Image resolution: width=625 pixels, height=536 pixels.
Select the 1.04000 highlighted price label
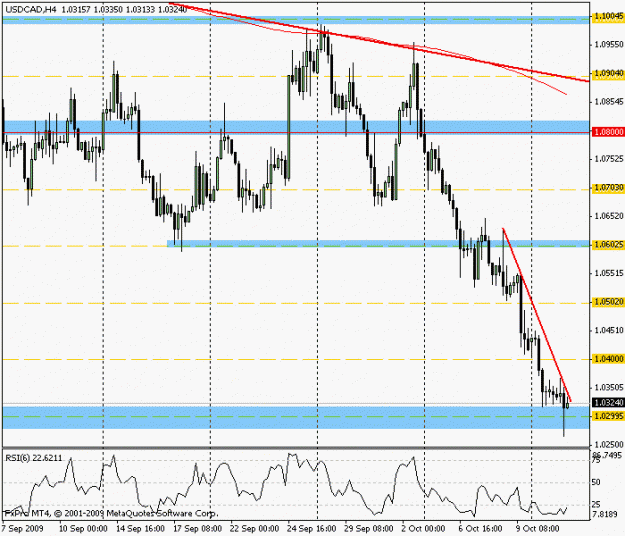[x=608, y=359]
